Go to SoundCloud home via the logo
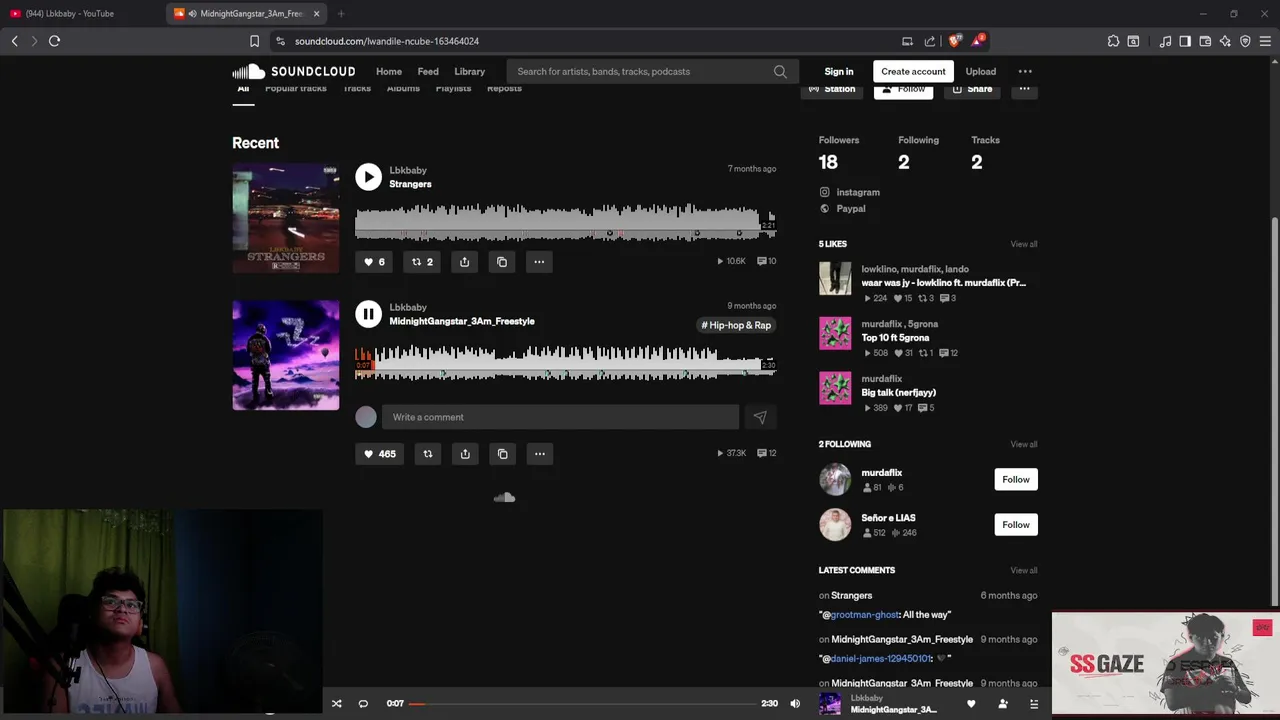1280x720 pixels. 294,71
